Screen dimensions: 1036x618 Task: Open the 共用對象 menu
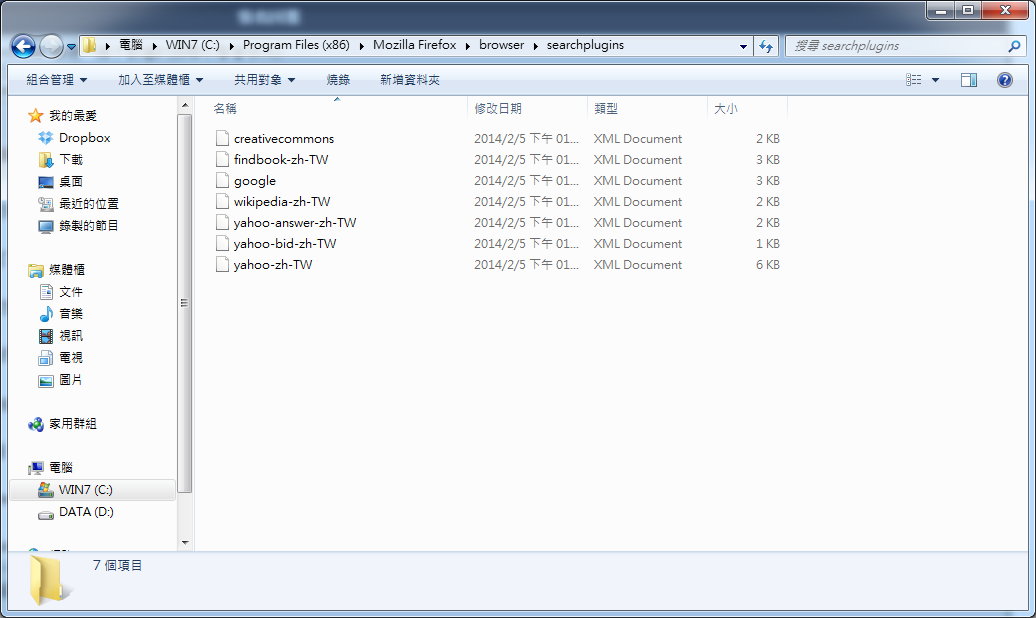(264, 80)
